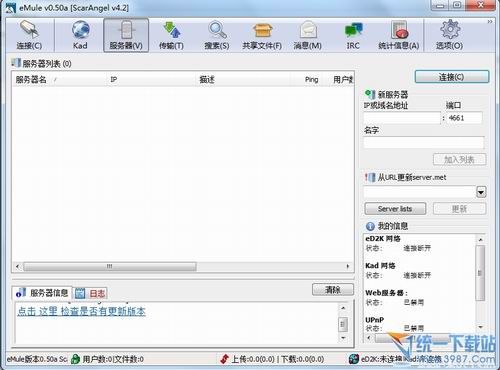Click the Connect (连接) button on right panel
The height and width of the screenshot is (370, 500).
[x=452, y=77]
